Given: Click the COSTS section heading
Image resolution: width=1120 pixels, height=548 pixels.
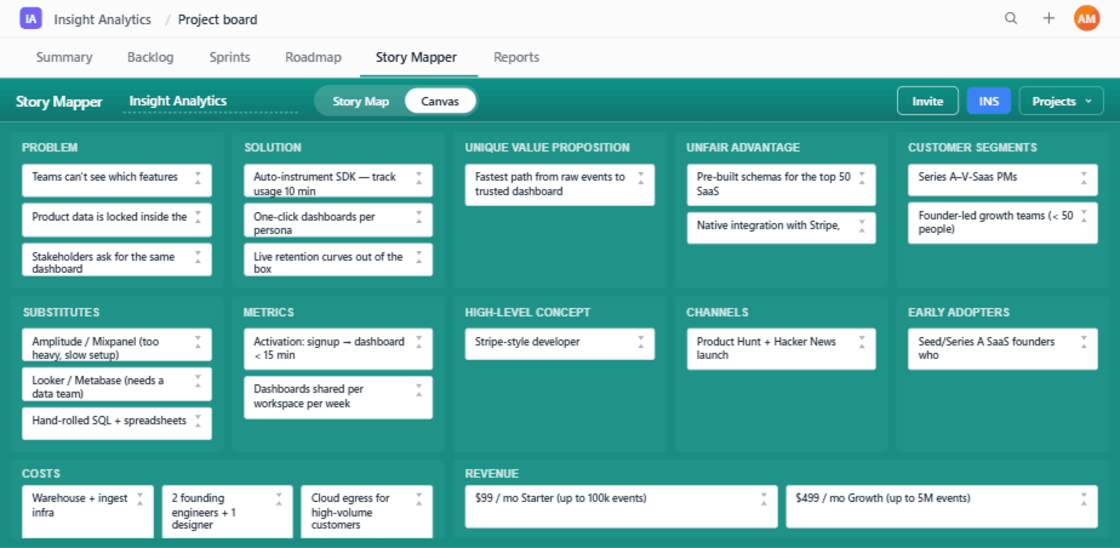Looking at the screenshot, I should (x=41, y=474).
